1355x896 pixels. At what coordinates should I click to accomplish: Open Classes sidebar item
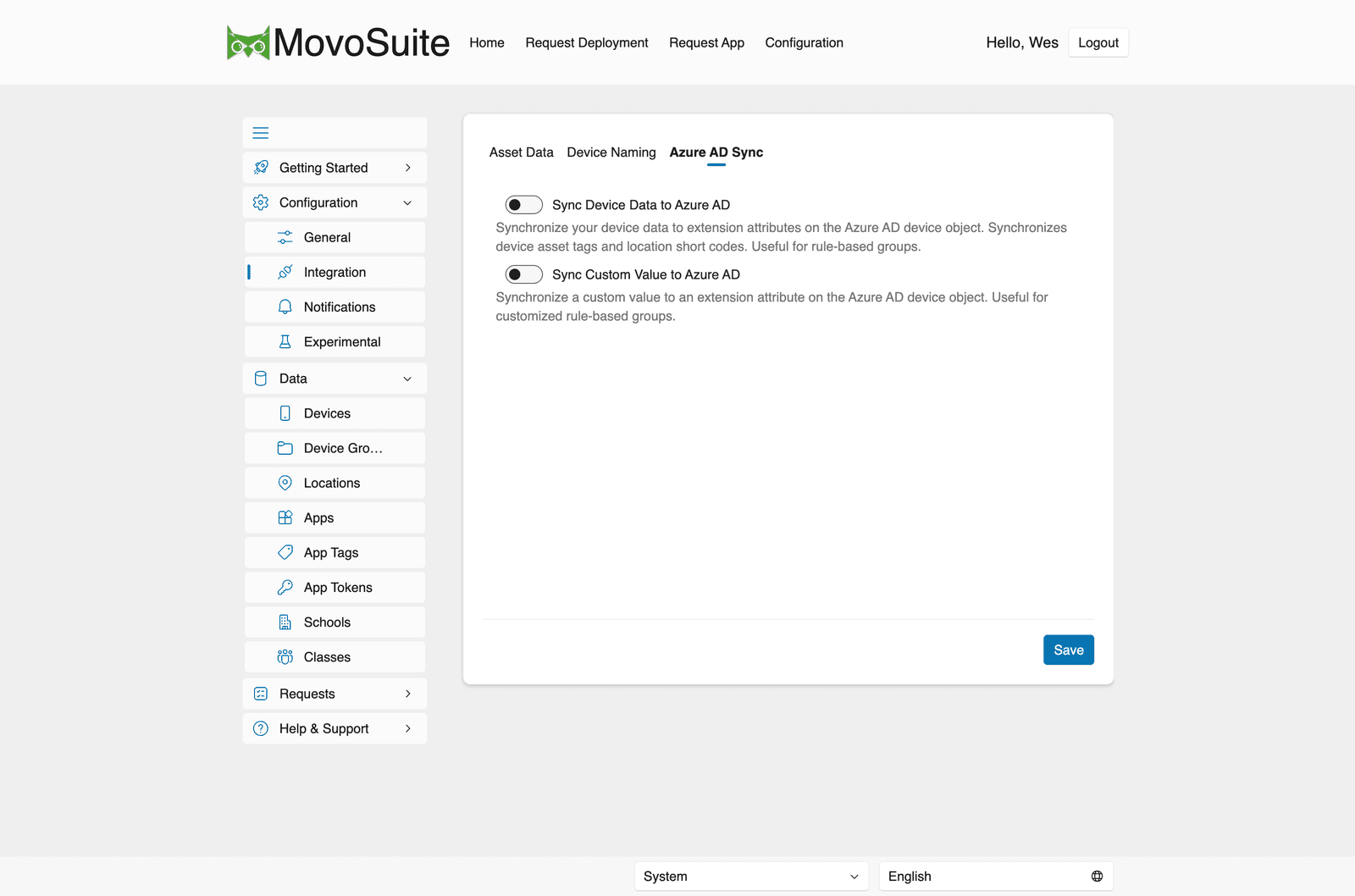tap(335, 656)
